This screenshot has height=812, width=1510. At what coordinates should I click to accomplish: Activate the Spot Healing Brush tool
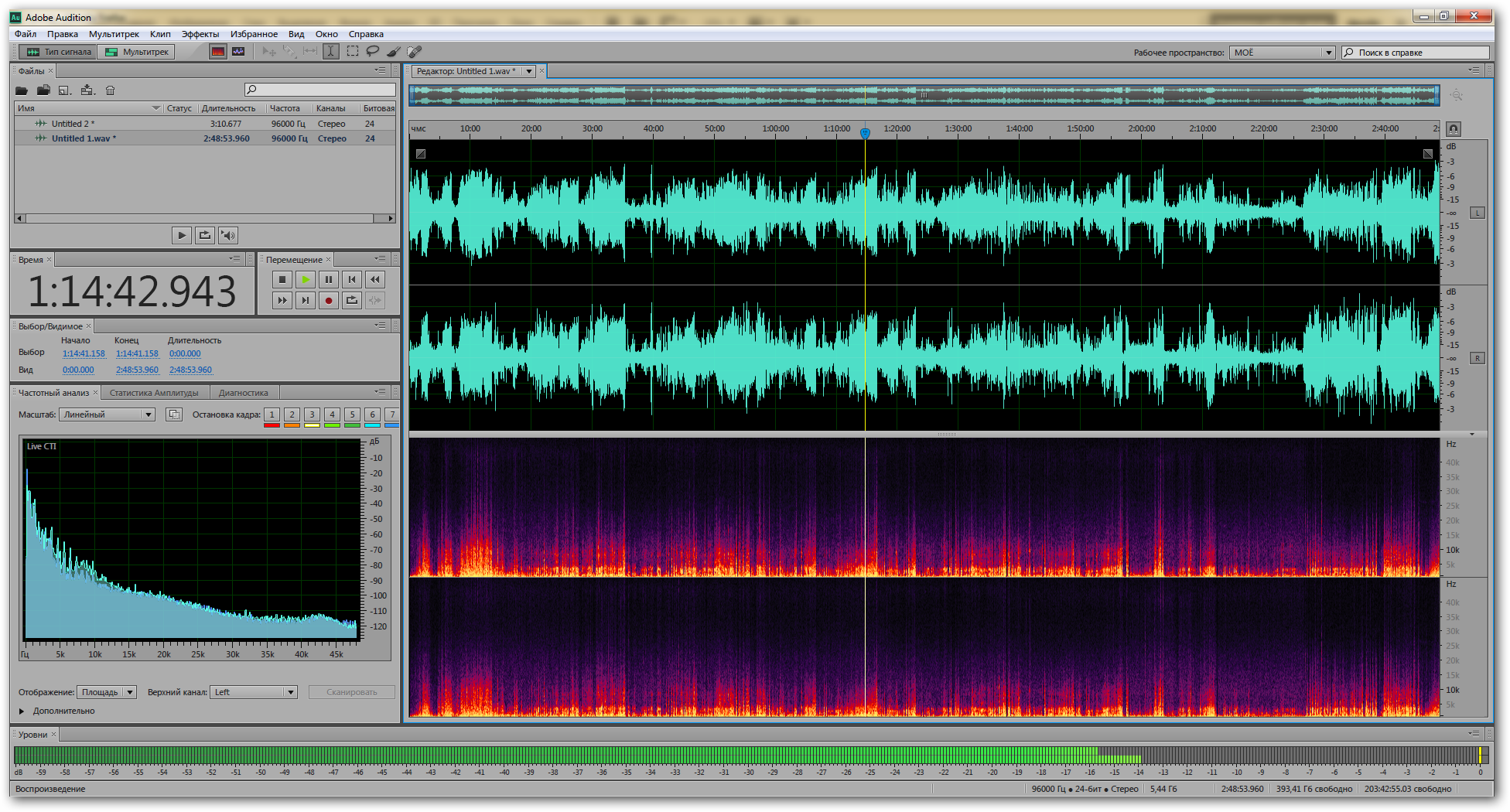[x=415, y=52]
